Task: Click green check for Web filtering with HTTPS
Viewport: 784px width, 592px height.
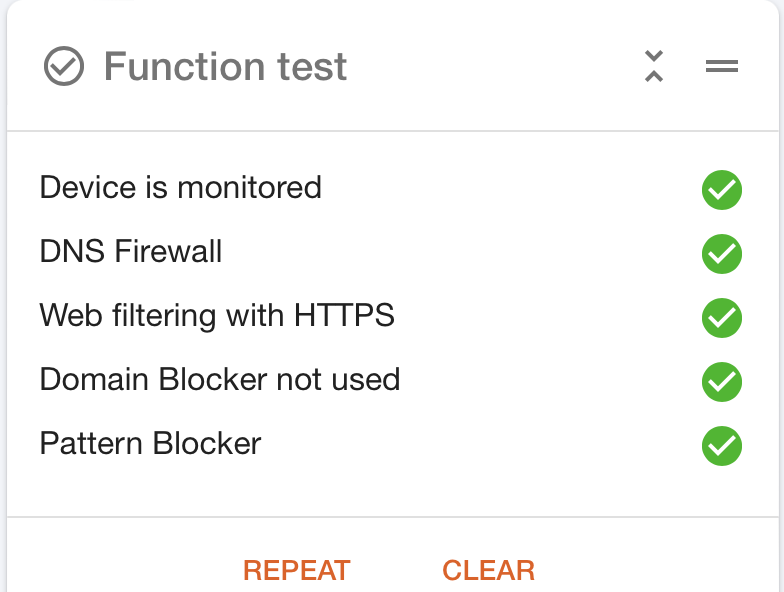Action: (x=722, y=318)
